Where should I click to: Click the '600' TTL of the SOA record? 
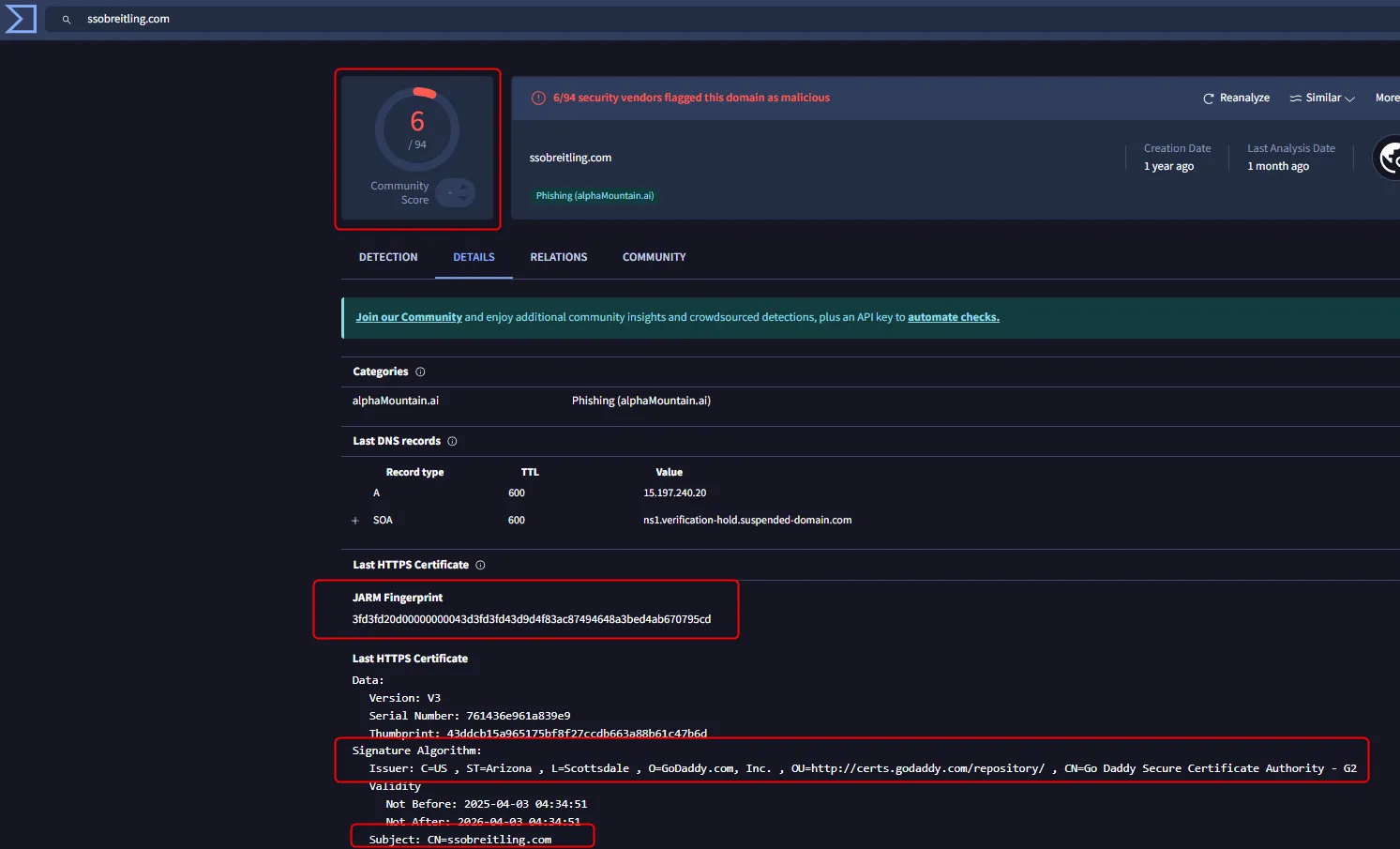[517, 520]
